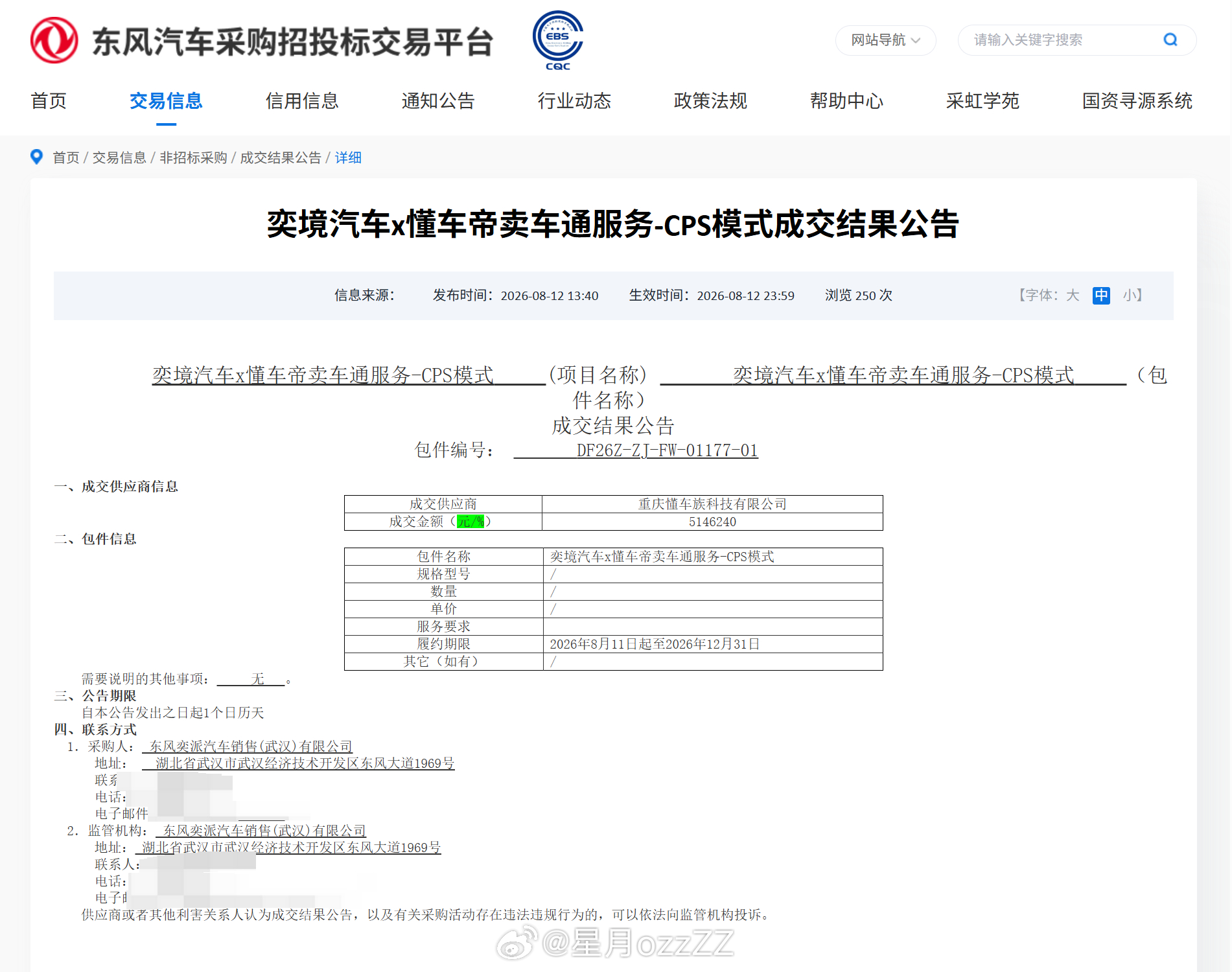Open 国资寻源系统 navigation tab
The image size is (1232, 972).
tap(1137, 101)
